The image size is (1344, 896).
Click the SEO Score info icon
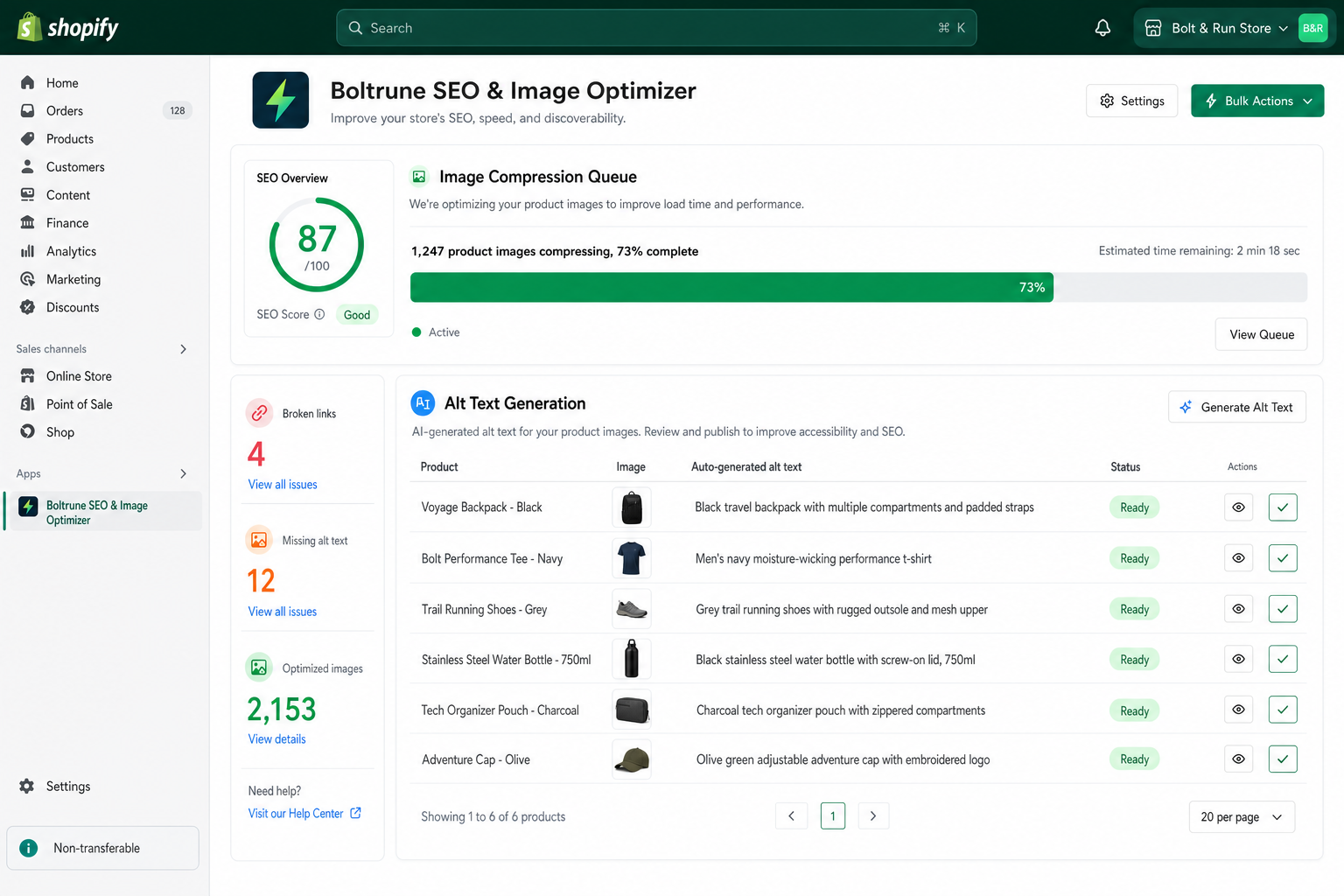coord(319,314)
